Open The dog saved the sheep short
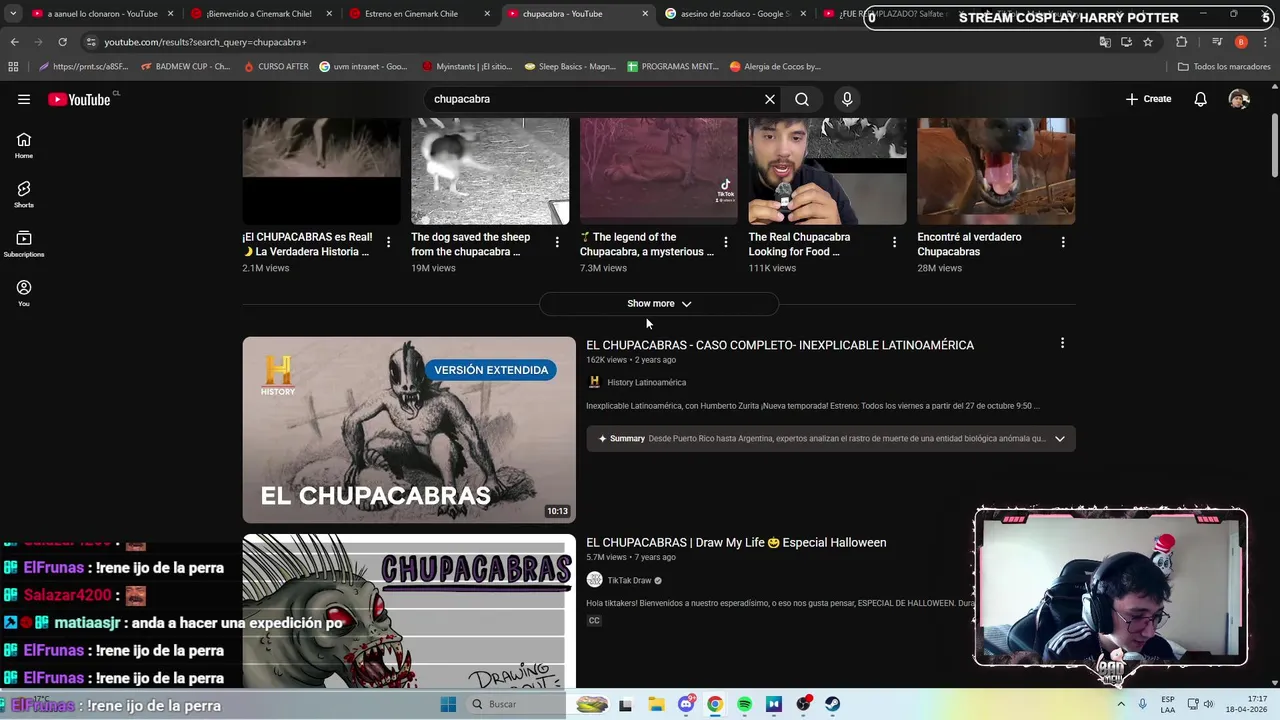Screen dimensions: 1280x720 pyautogui.click(x=490, y=171)
